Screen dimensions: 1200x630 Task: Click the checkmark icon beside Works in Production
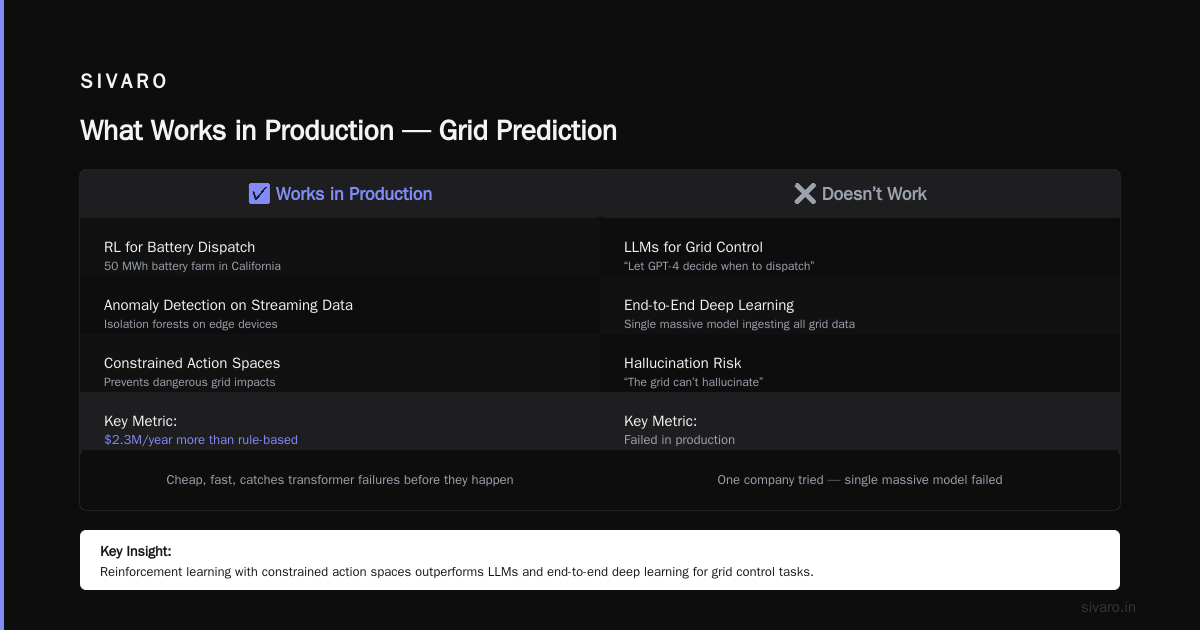[x=259, y=194]
